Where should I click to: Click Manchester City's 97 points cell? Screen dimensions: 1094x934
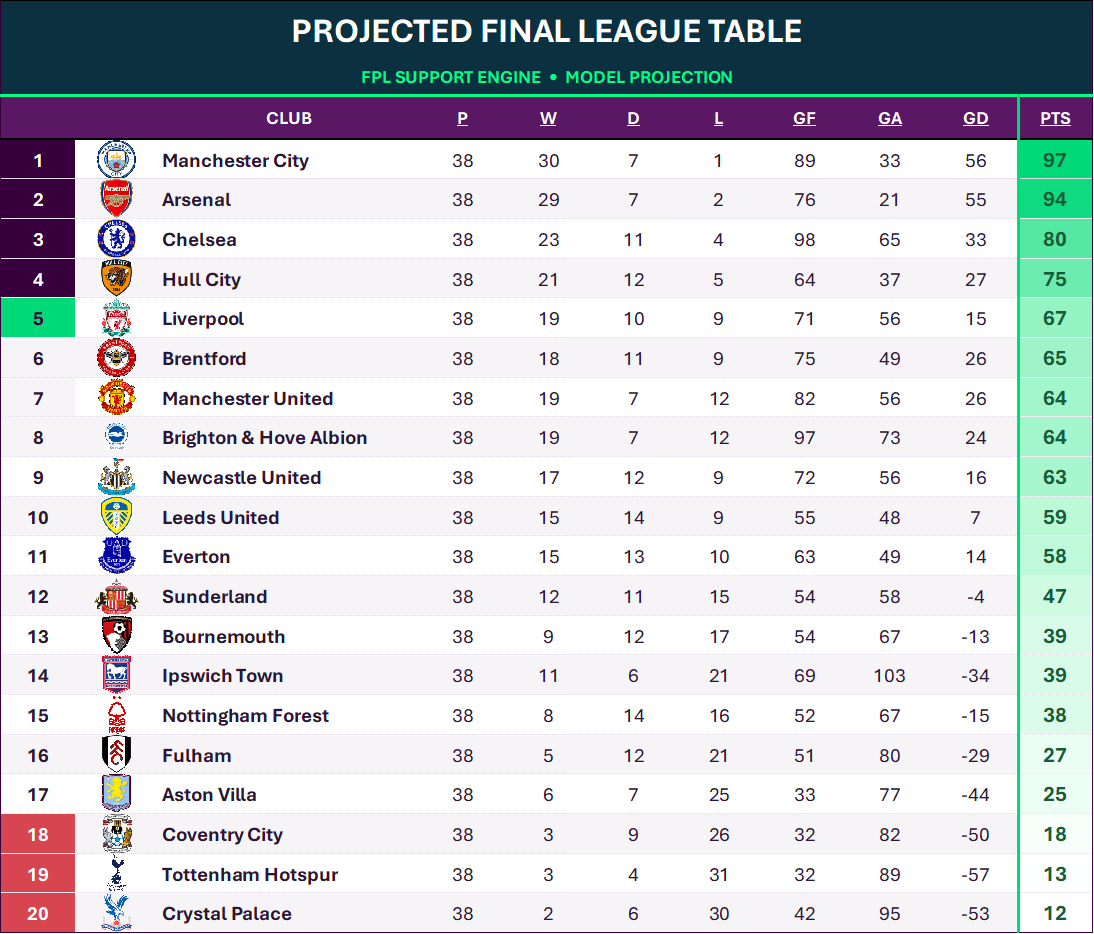coord(1055,160)
